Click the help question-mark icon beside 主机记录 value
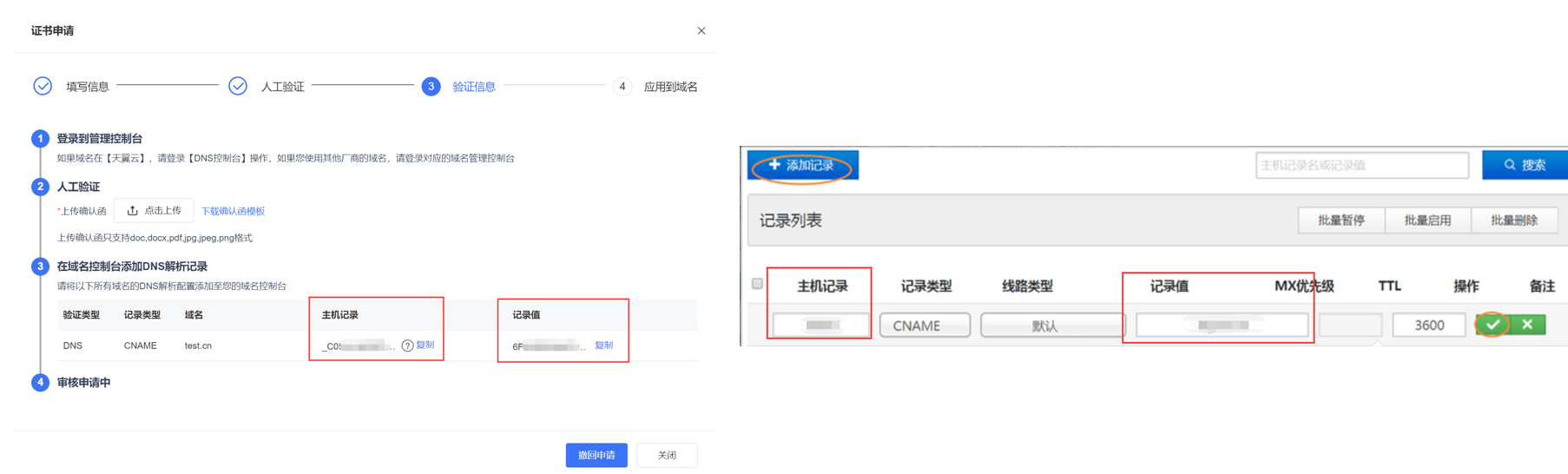Viewport: 1568px width, 474px height. pos(407,346)
